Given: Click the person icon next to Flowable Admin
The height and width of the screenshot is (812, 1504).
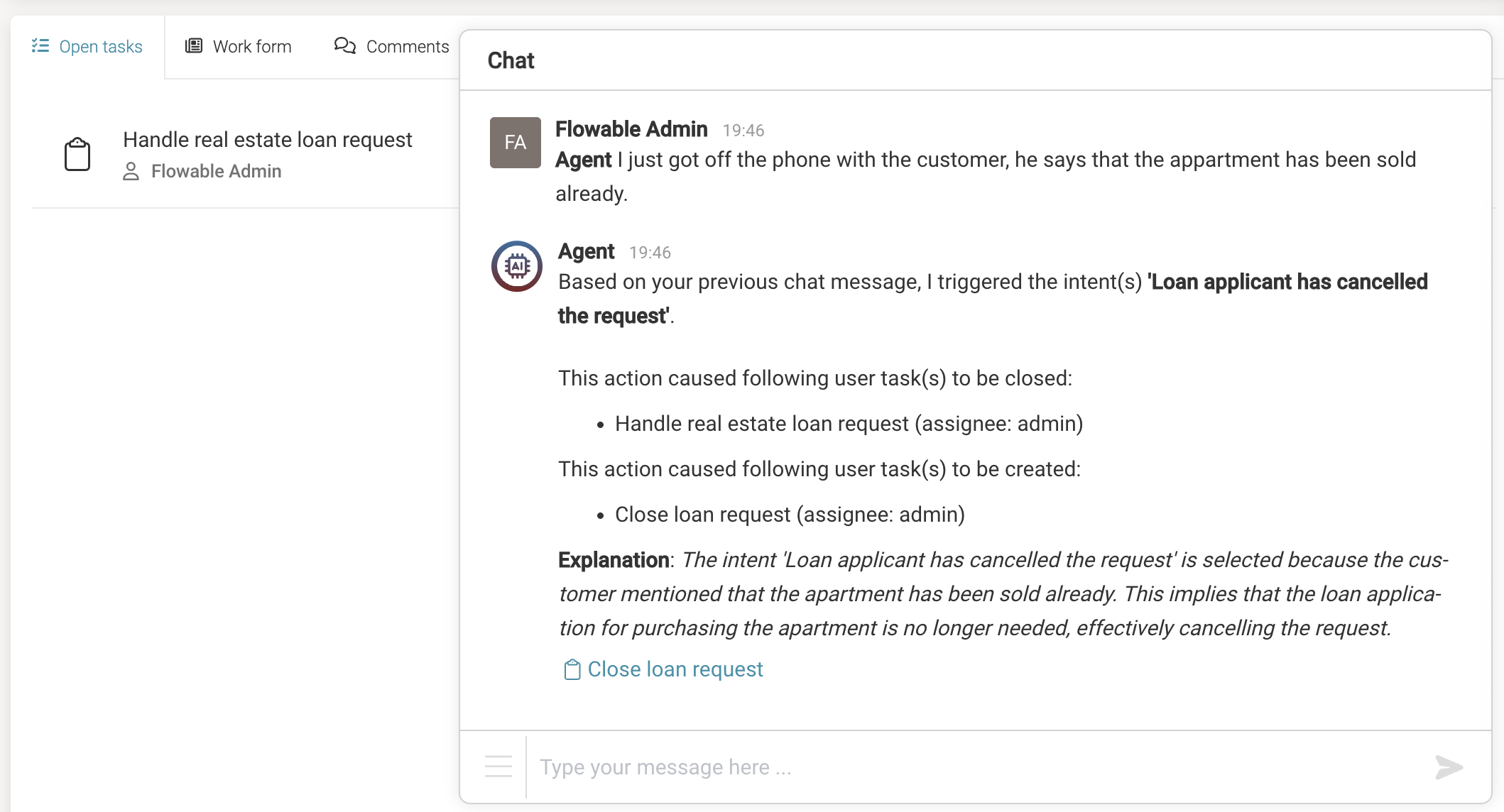Looking at the screenshot, I should 131,171.
